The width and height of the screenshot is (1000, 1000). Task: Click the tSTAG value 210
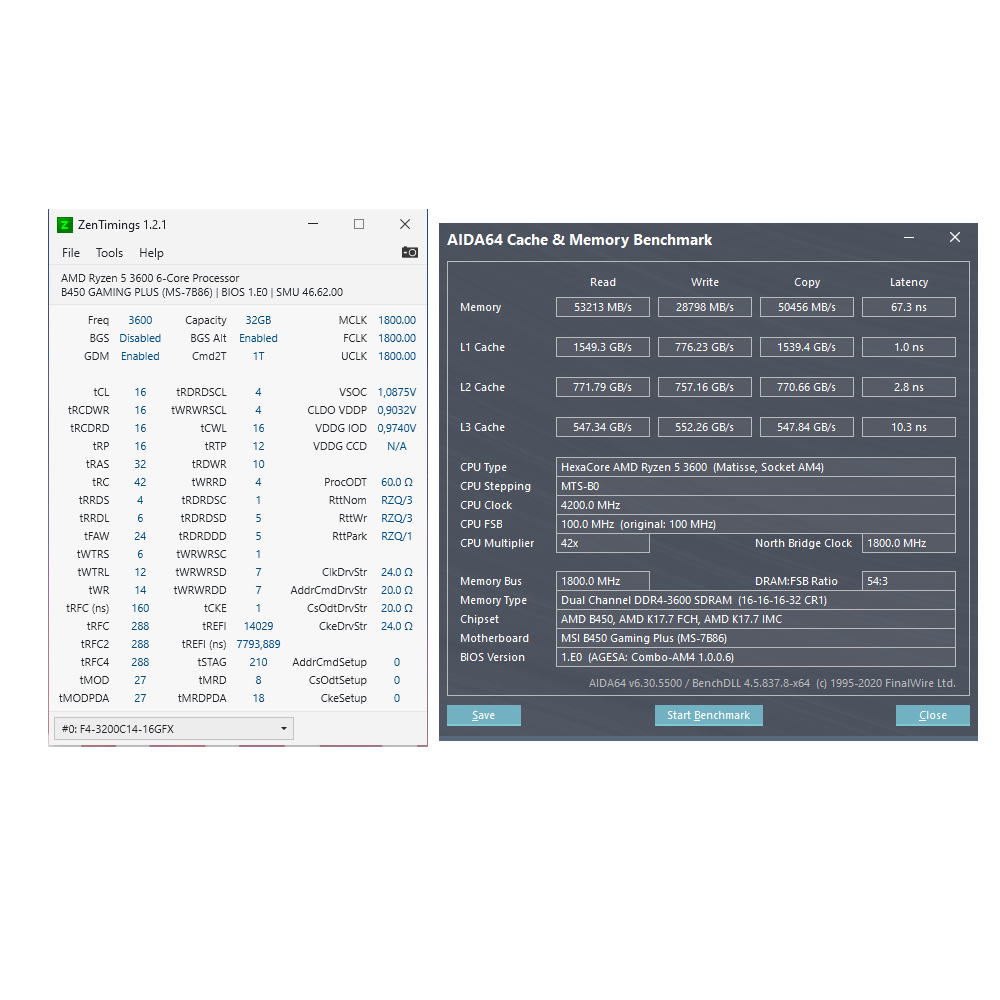[x=258, y=662]
